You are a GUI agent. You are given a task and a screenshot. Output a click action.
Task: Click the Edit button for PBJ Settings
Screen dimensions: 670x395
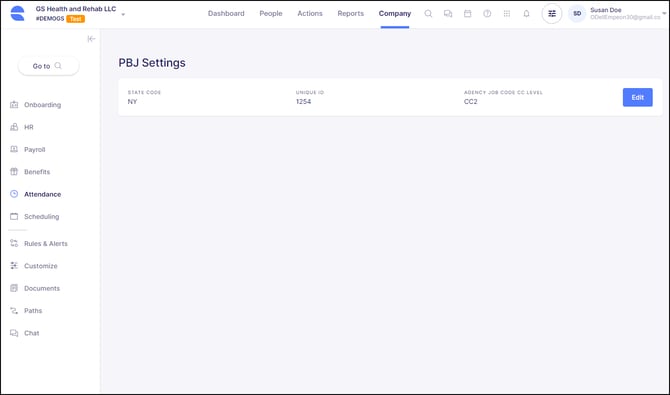[638, 97]
